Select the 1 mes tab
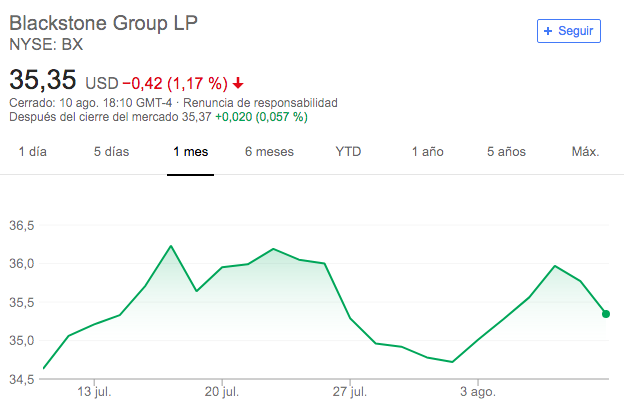 click(x=191, y=152)
